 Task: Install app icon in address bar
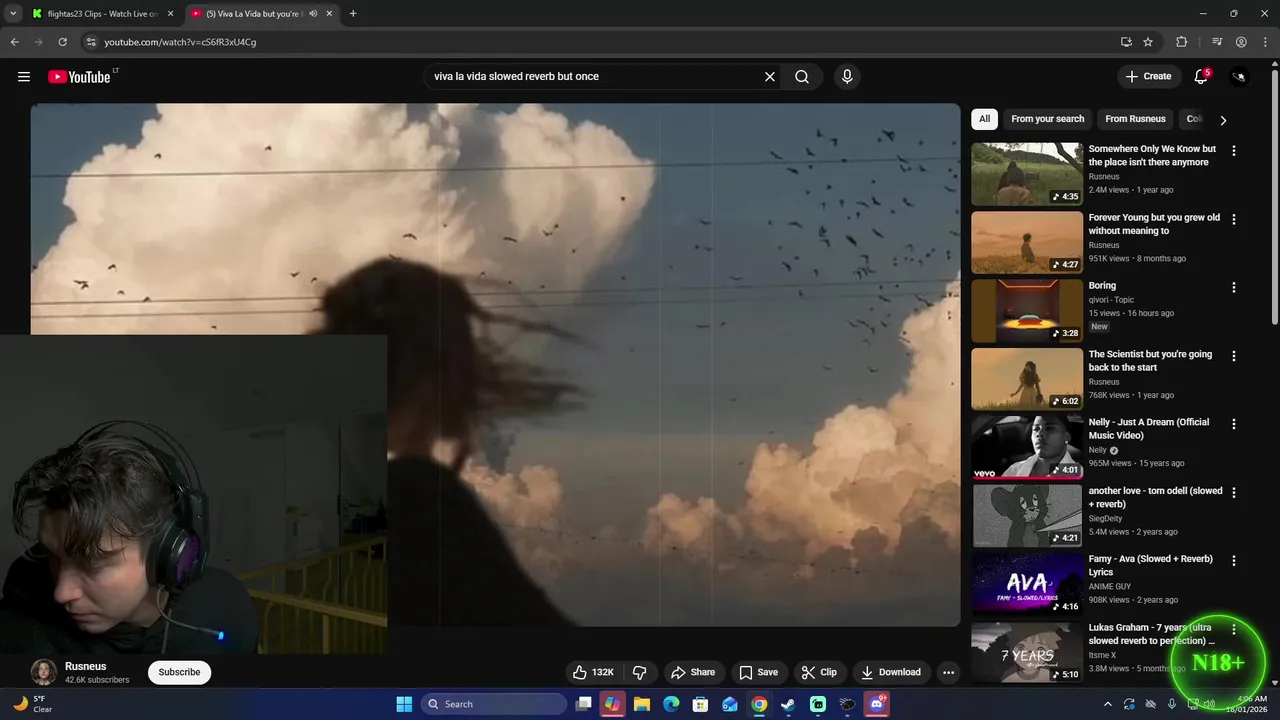(x=1126, y=42)
